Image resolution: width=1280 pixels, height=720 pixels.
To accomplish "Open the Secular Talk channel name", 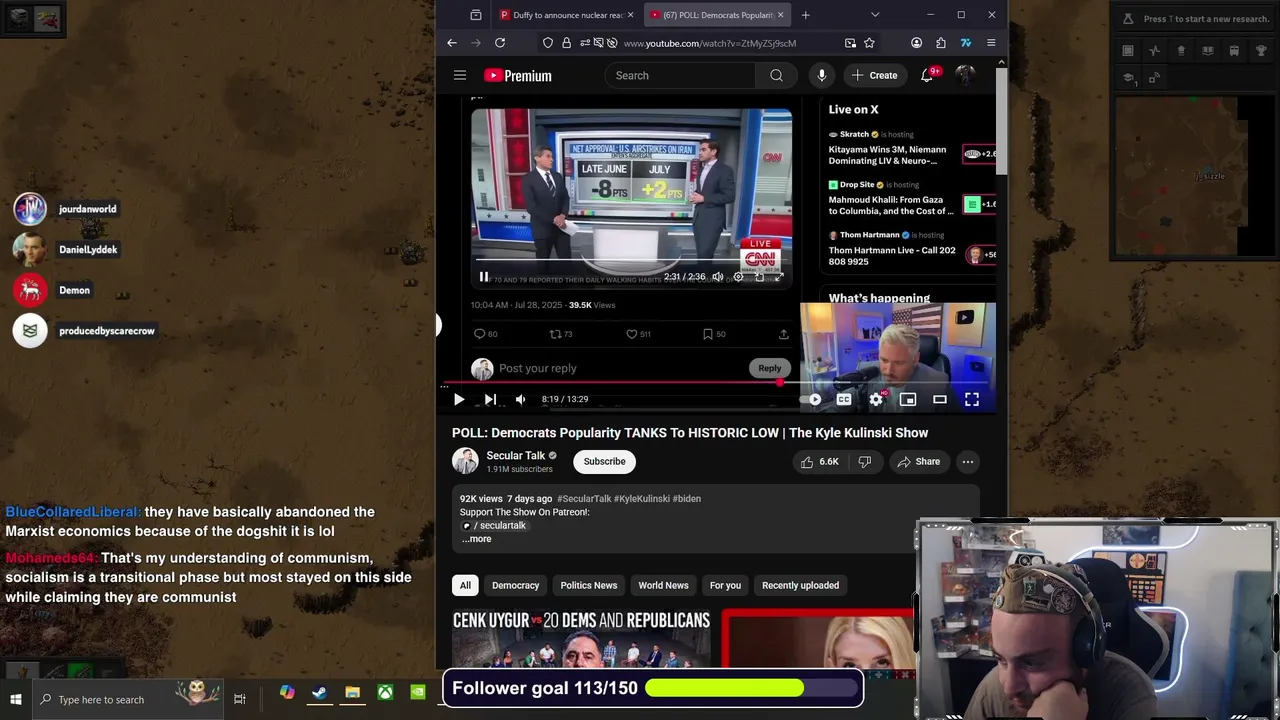I will (516, 456).
